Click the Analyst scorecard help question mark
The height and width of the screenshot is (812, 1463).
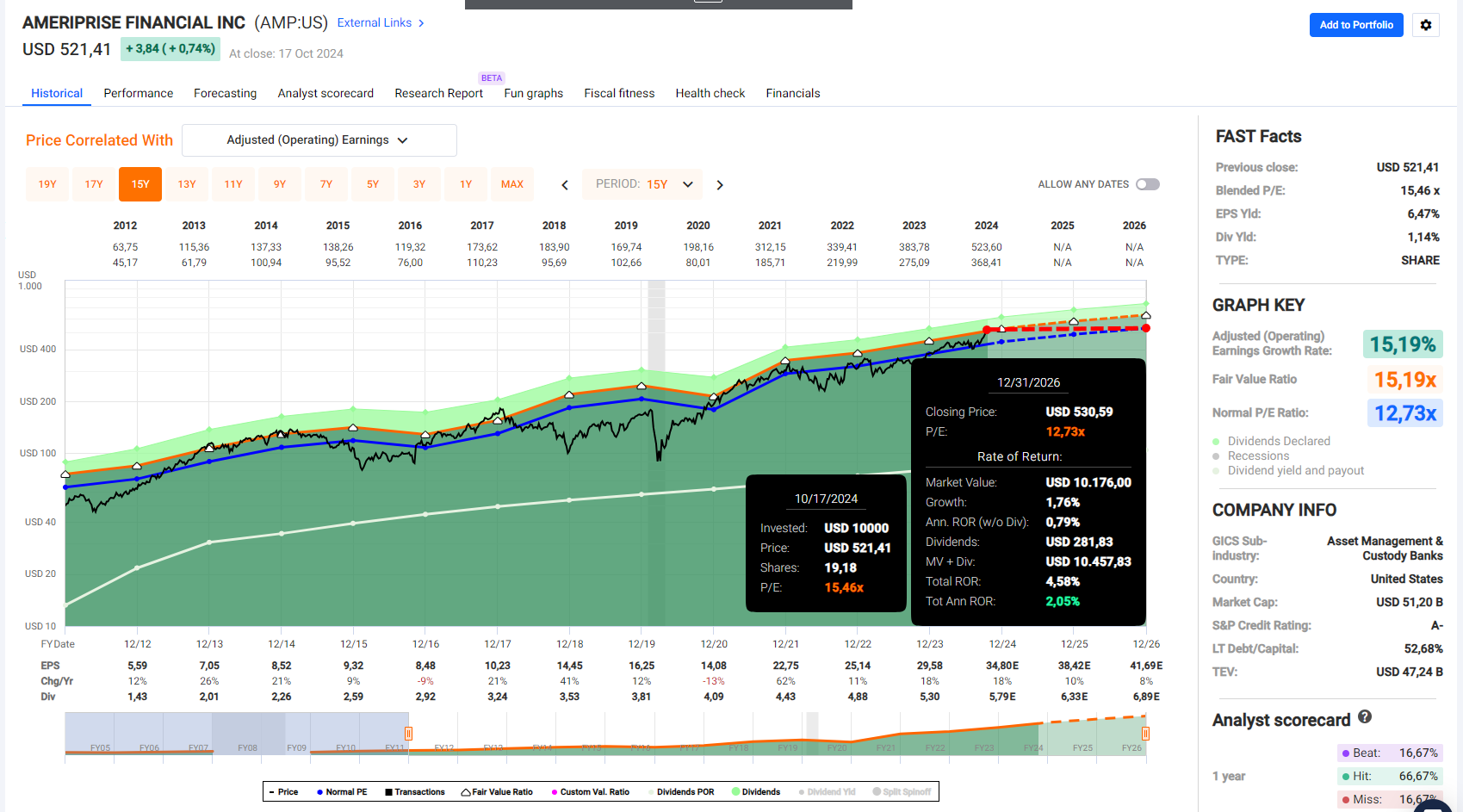click(1365, 716)
